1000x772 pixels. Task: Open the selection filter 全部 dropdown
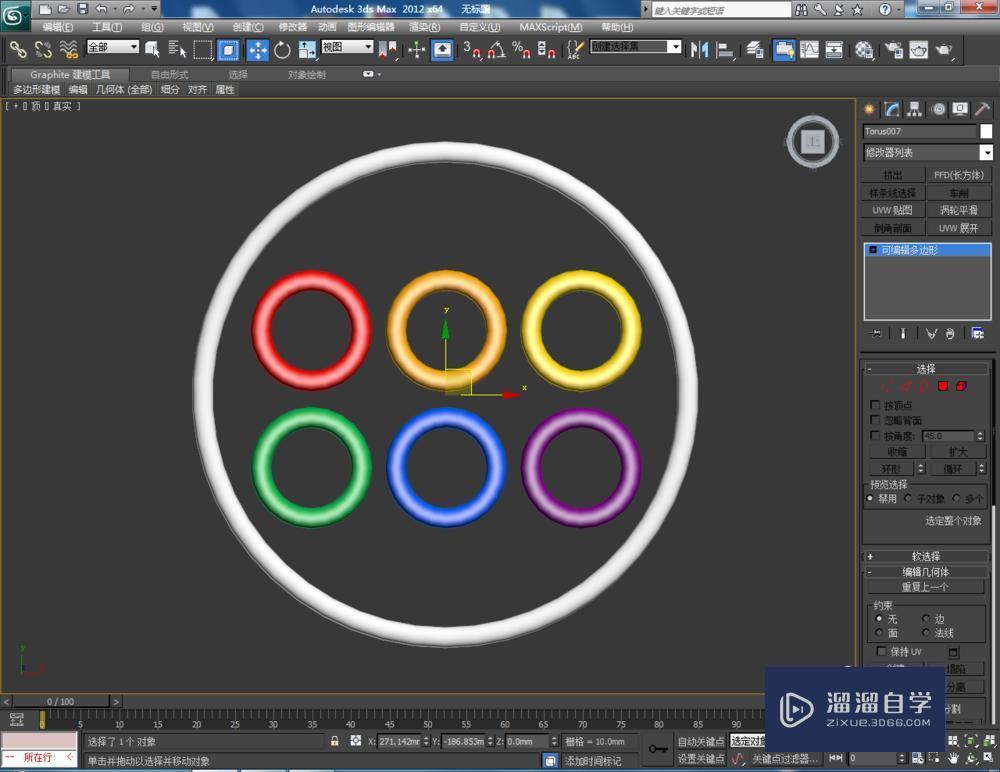113,47
